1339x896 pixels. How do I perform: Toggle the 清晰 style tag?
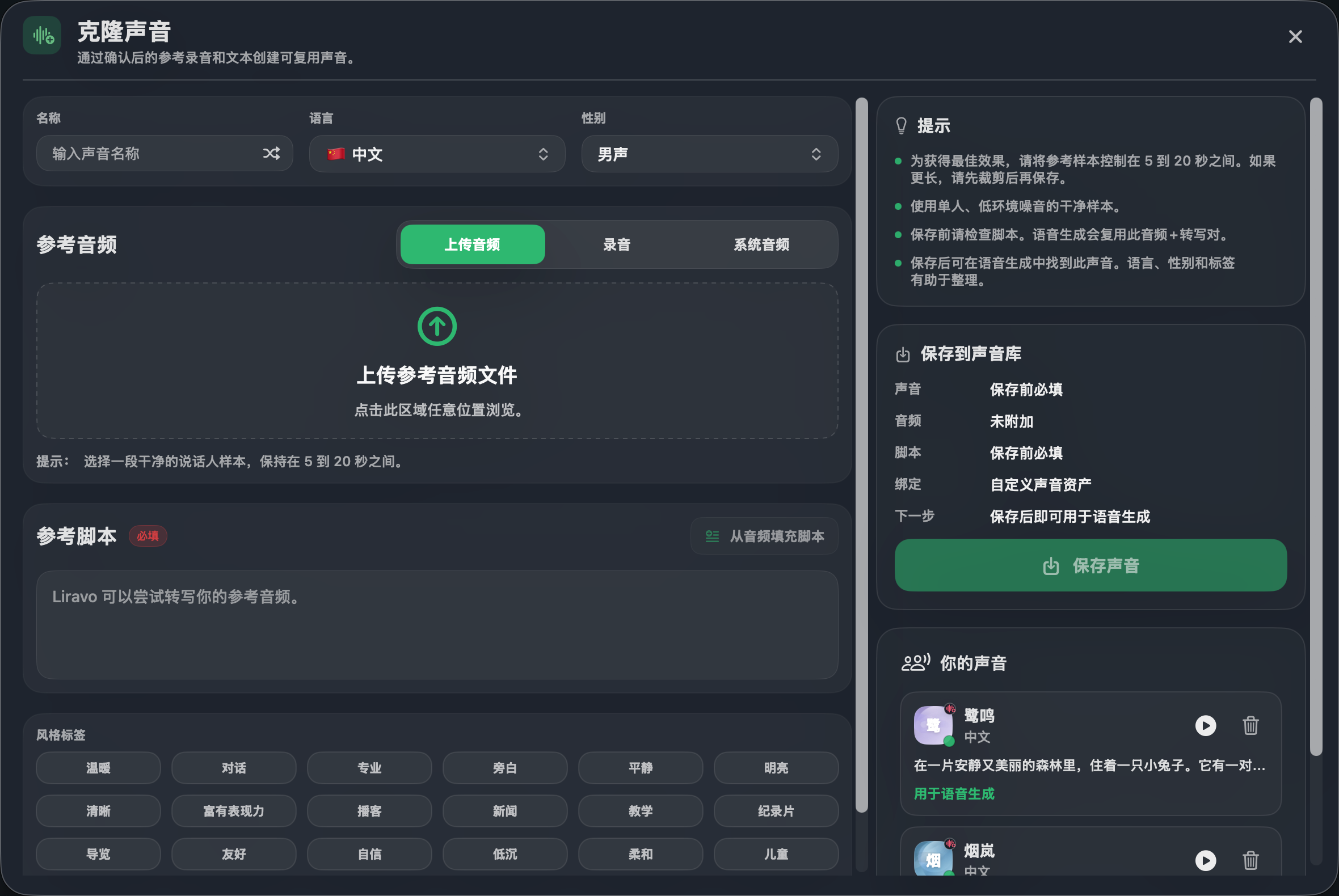click(98, 811)
